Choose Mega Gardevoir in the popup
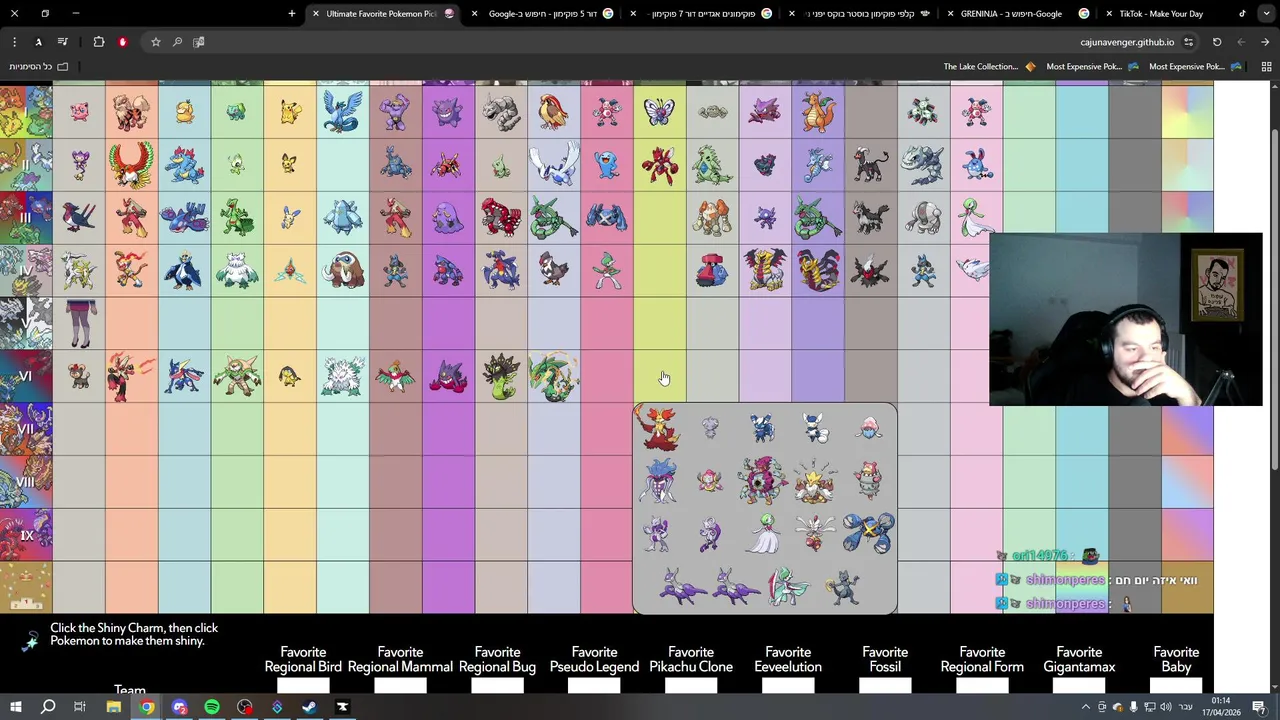The height and width of the screenshot is (720, 1280). pos(763,534)
